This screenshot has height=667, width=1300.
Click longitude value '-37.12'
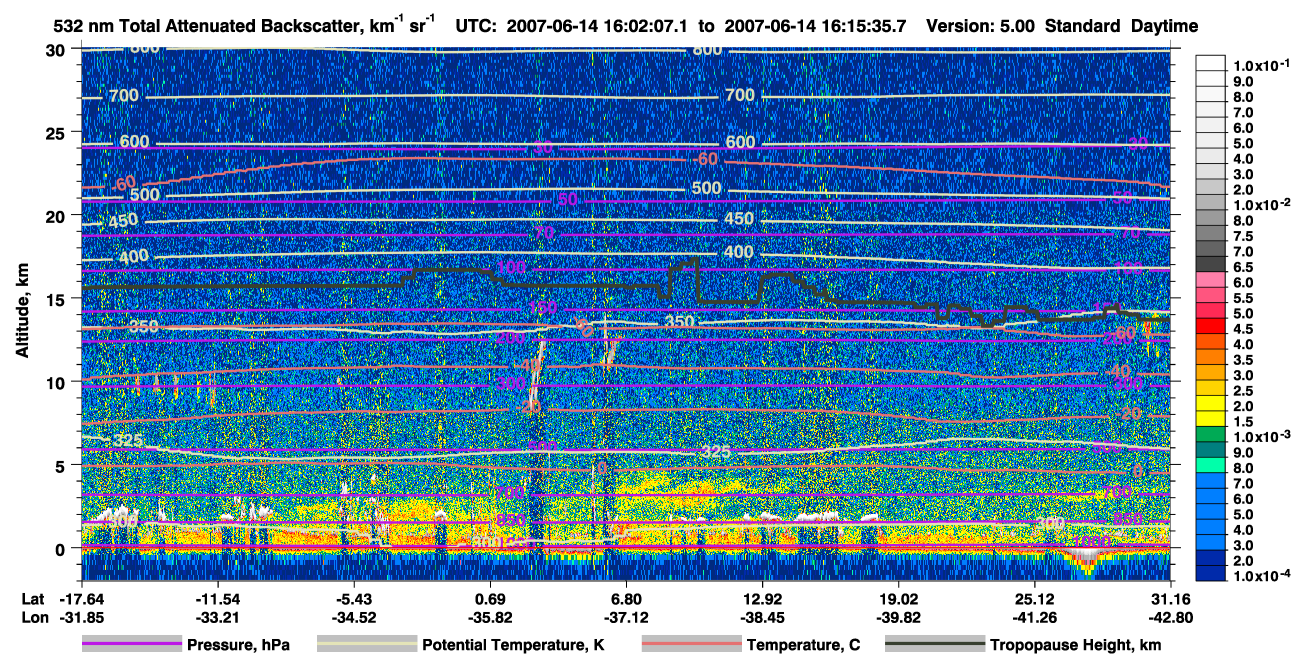click(x=626, y=617)
